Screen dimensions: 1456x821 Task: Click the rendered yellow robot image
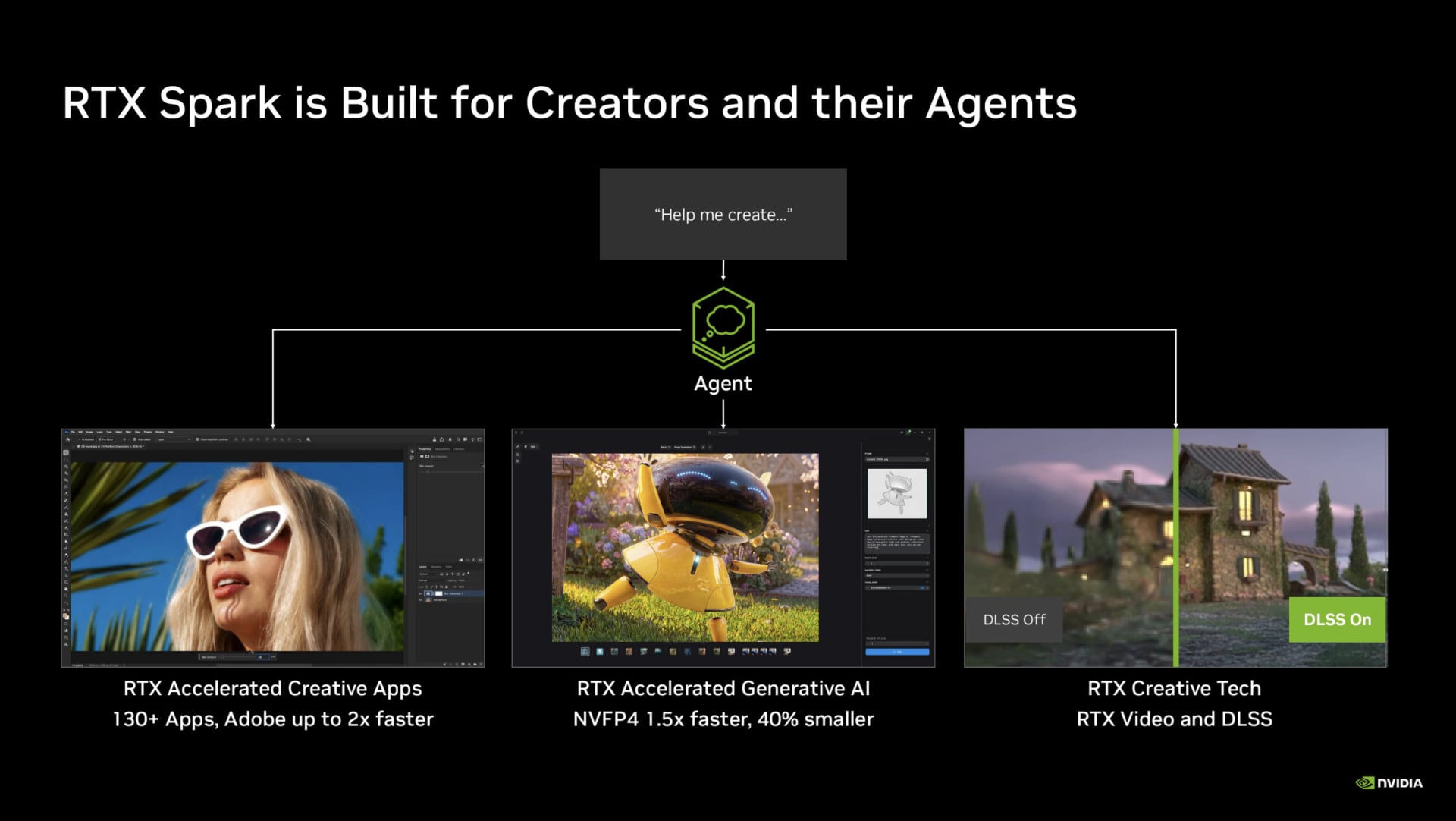point(685,547)
